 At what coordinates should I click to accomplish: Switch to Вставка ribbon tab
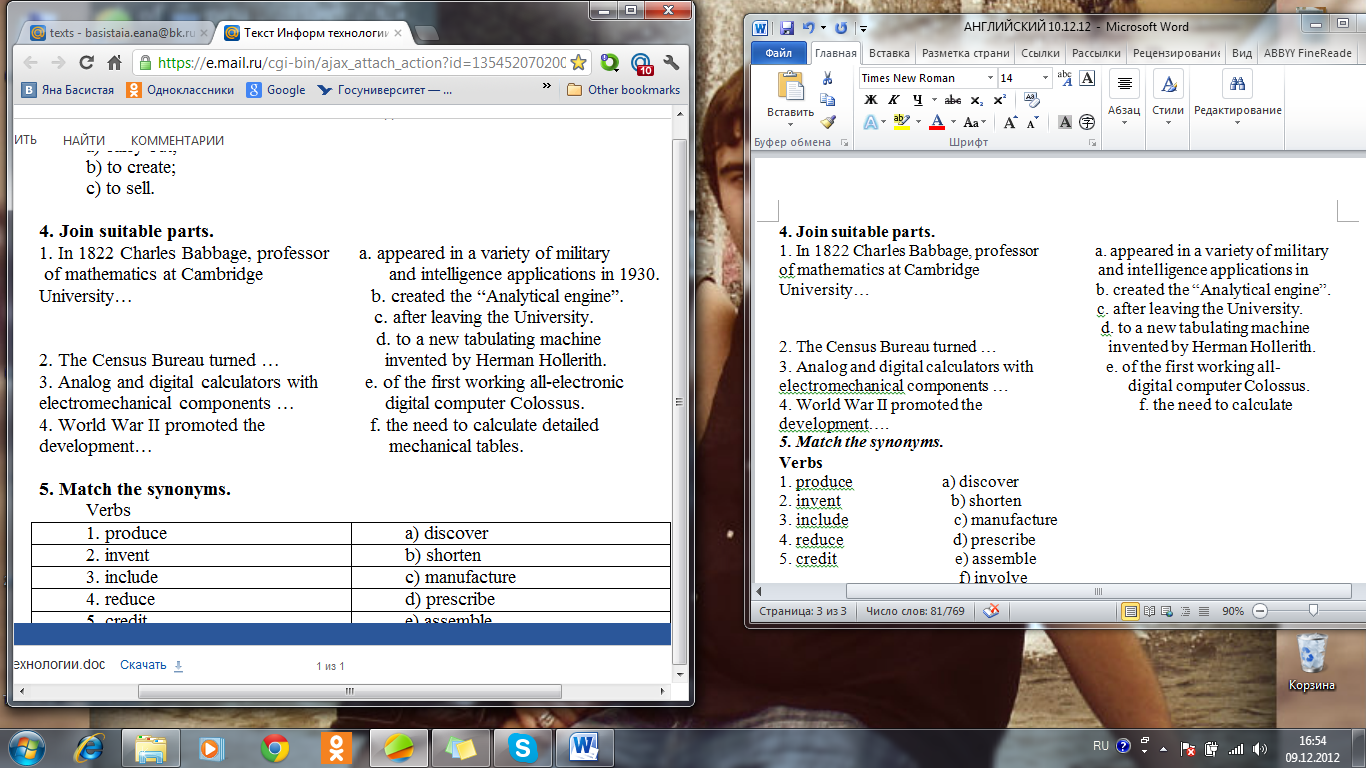[889, 53]
